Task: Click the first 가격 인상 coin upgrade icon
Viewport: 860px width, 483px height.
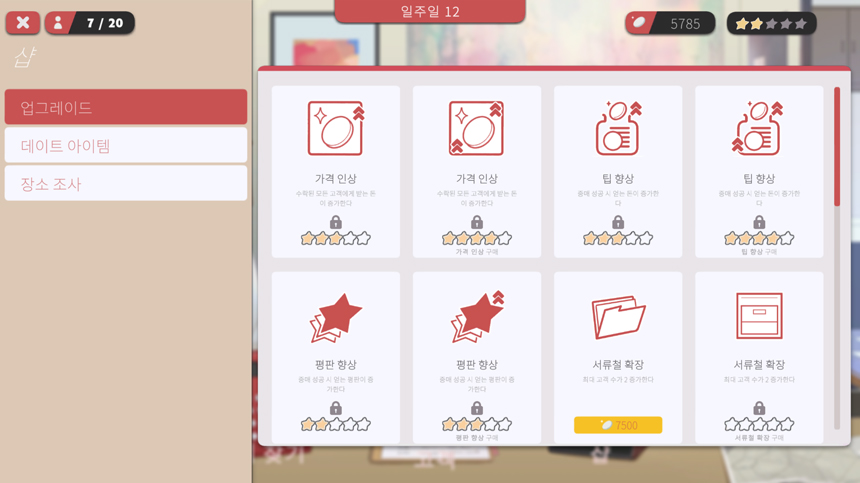Action: [336, 128]
